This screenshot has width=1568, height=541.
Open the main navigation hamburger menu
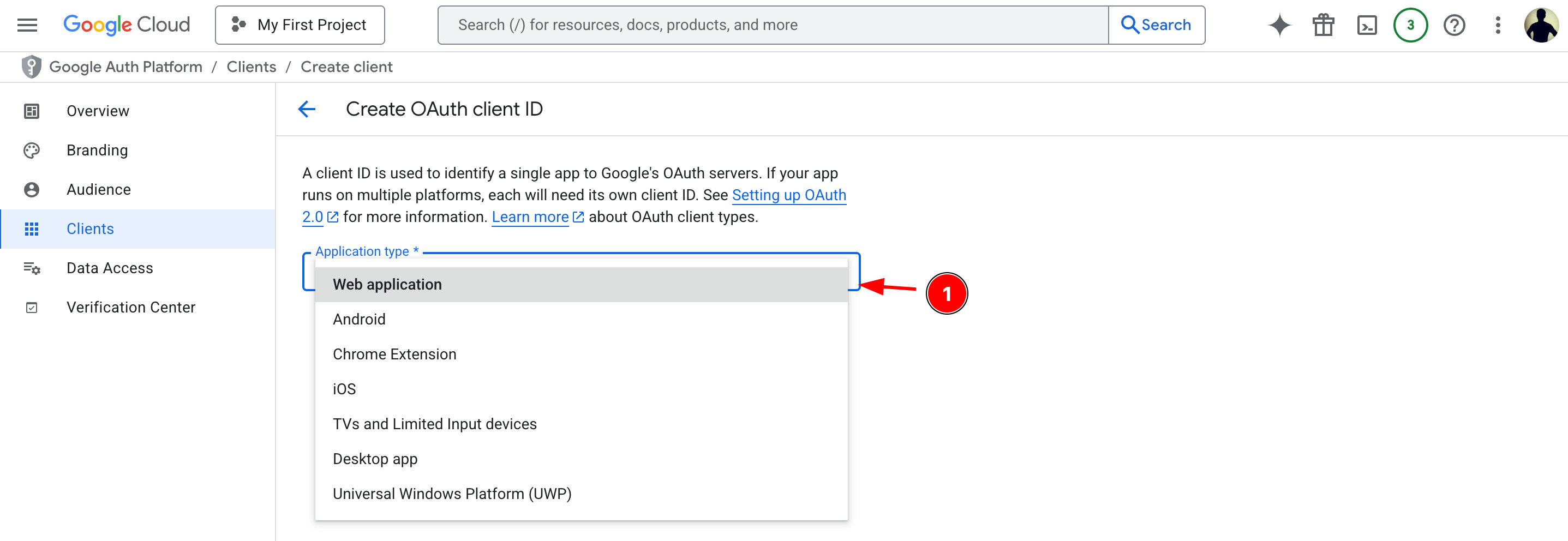[x=27, y=25]
